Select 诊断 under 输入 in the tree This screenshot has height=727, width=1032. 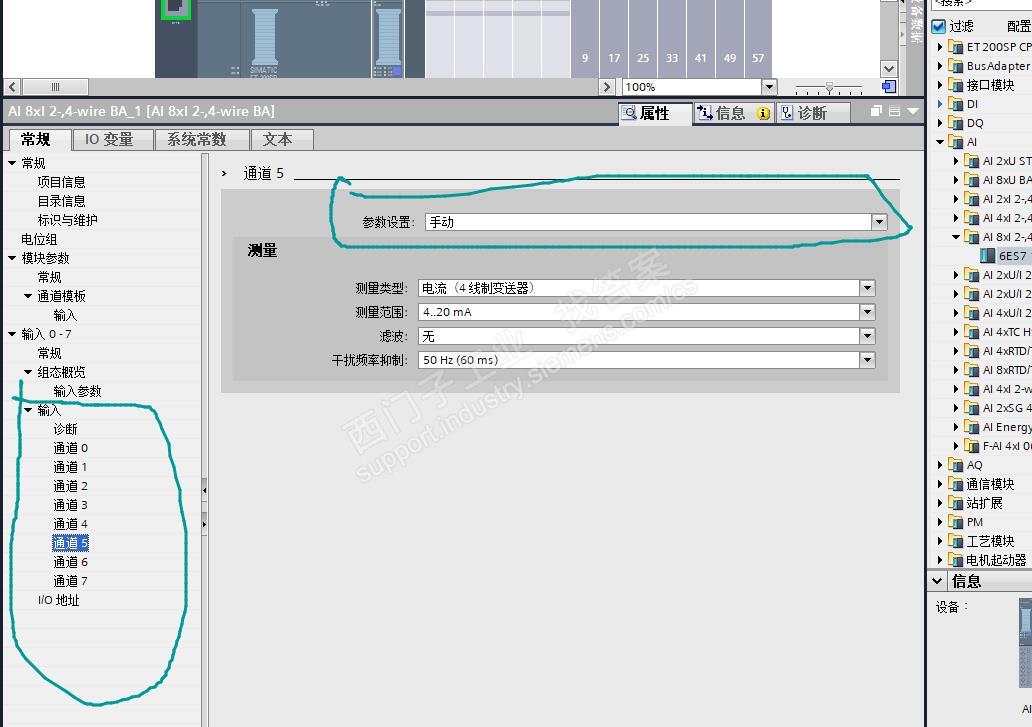pyautogui.click(x=65, y=430)
